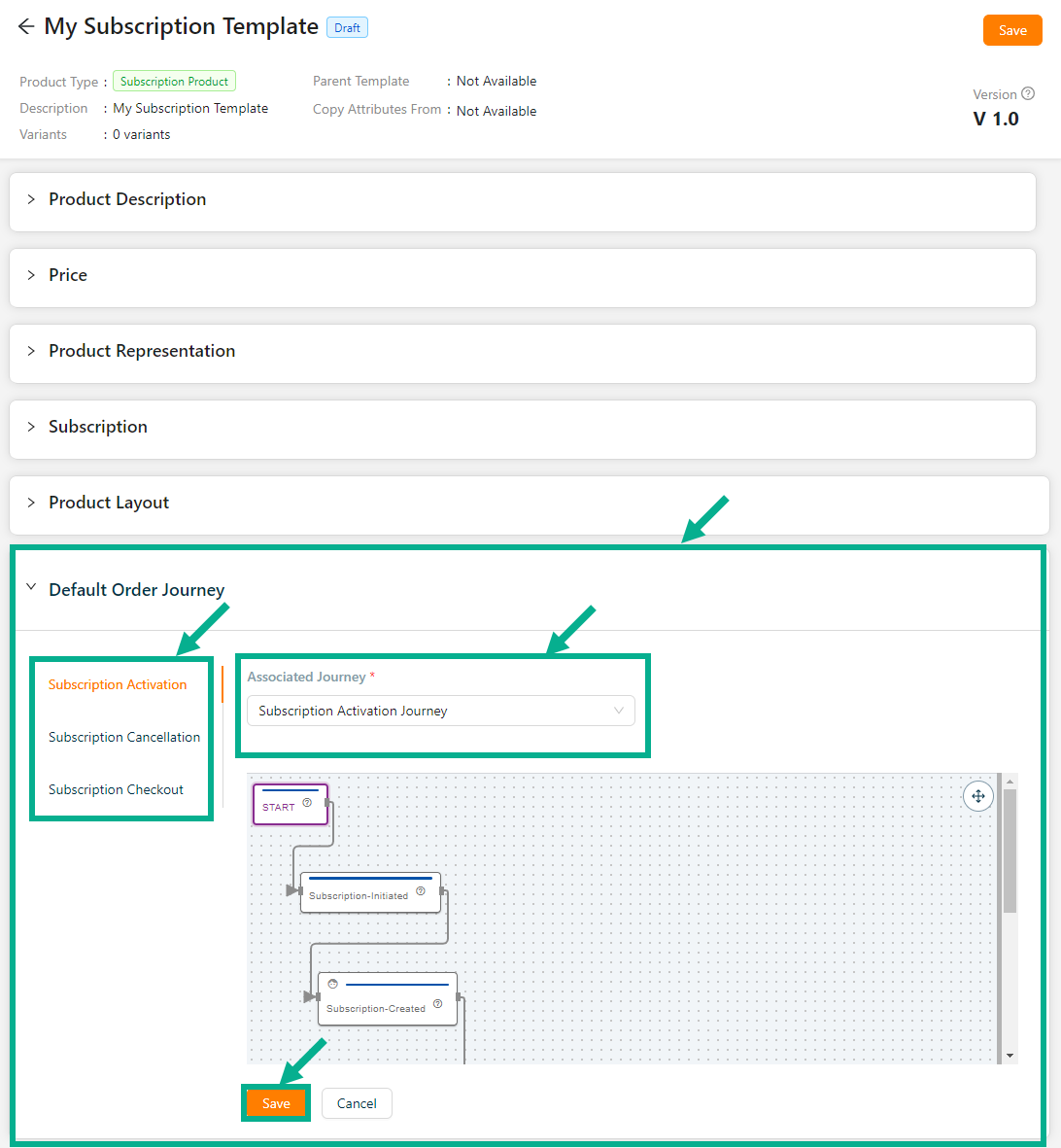Click the Version help question mark icon
The height and width of the screenshot is (1148, 1061).
click(x=1028, y=94)
